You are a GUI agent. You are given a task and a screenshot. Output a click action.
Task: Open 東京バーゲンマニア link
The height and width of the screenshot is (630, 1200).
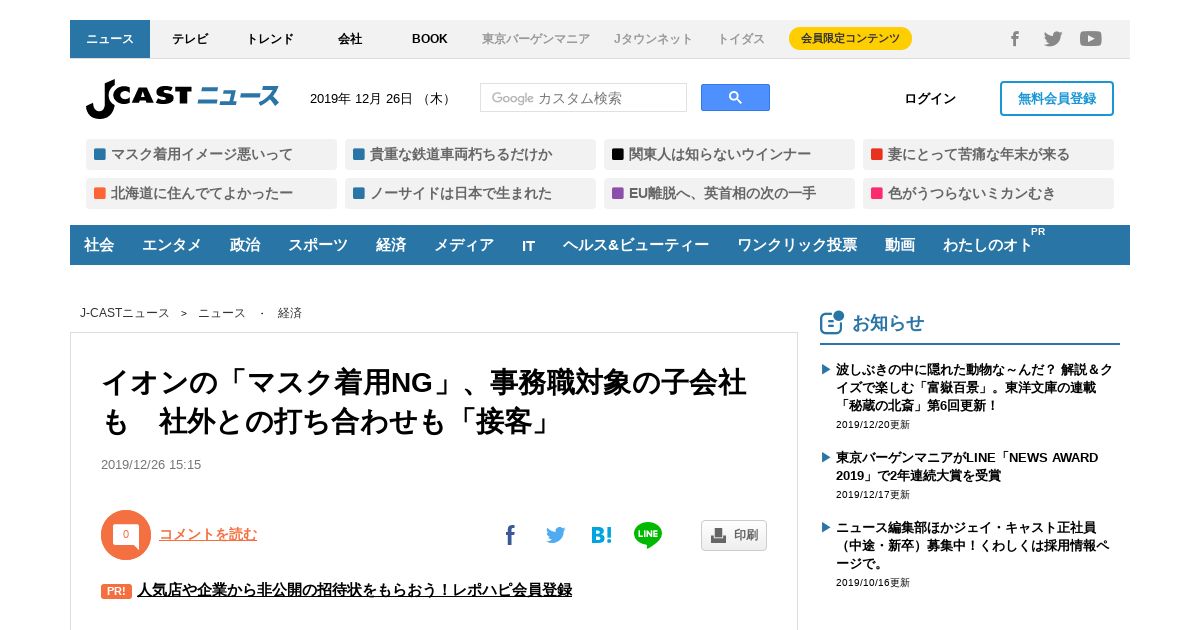point(536,39)
